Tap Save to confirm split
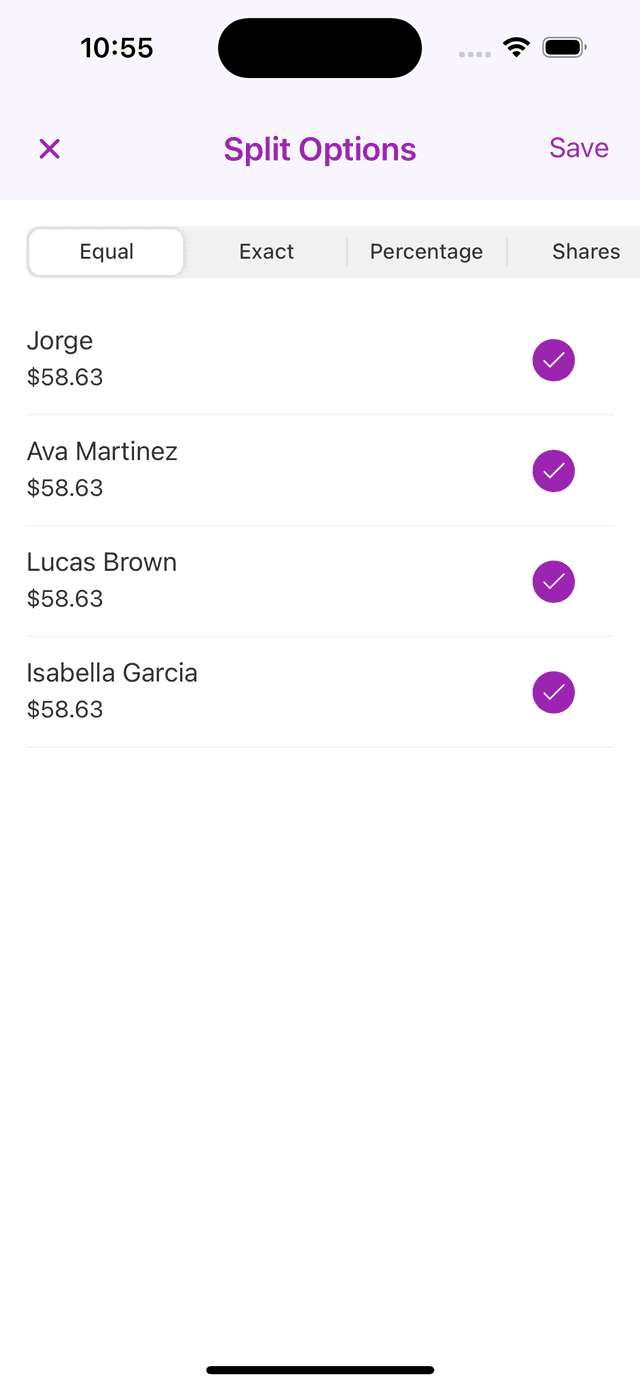 pos(578,148)
